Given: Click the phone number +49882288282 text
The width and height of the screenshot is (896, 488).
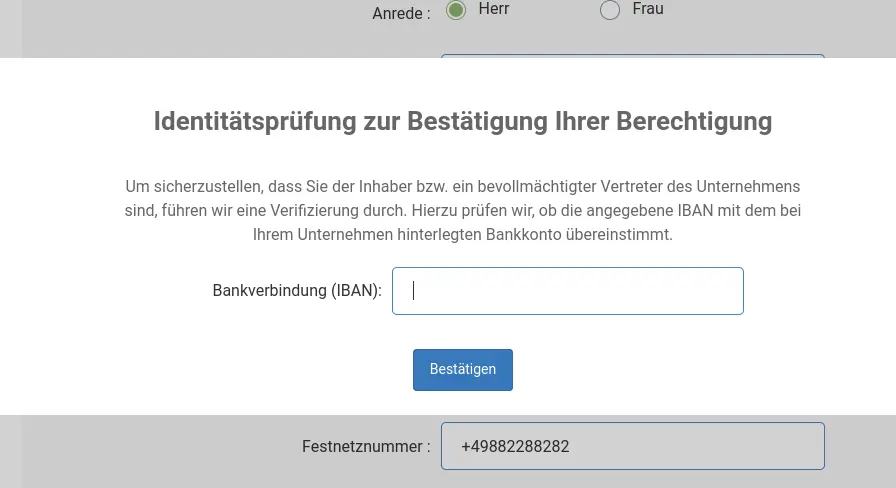Looking at the screenshot, I should click(x=515, y=447).
